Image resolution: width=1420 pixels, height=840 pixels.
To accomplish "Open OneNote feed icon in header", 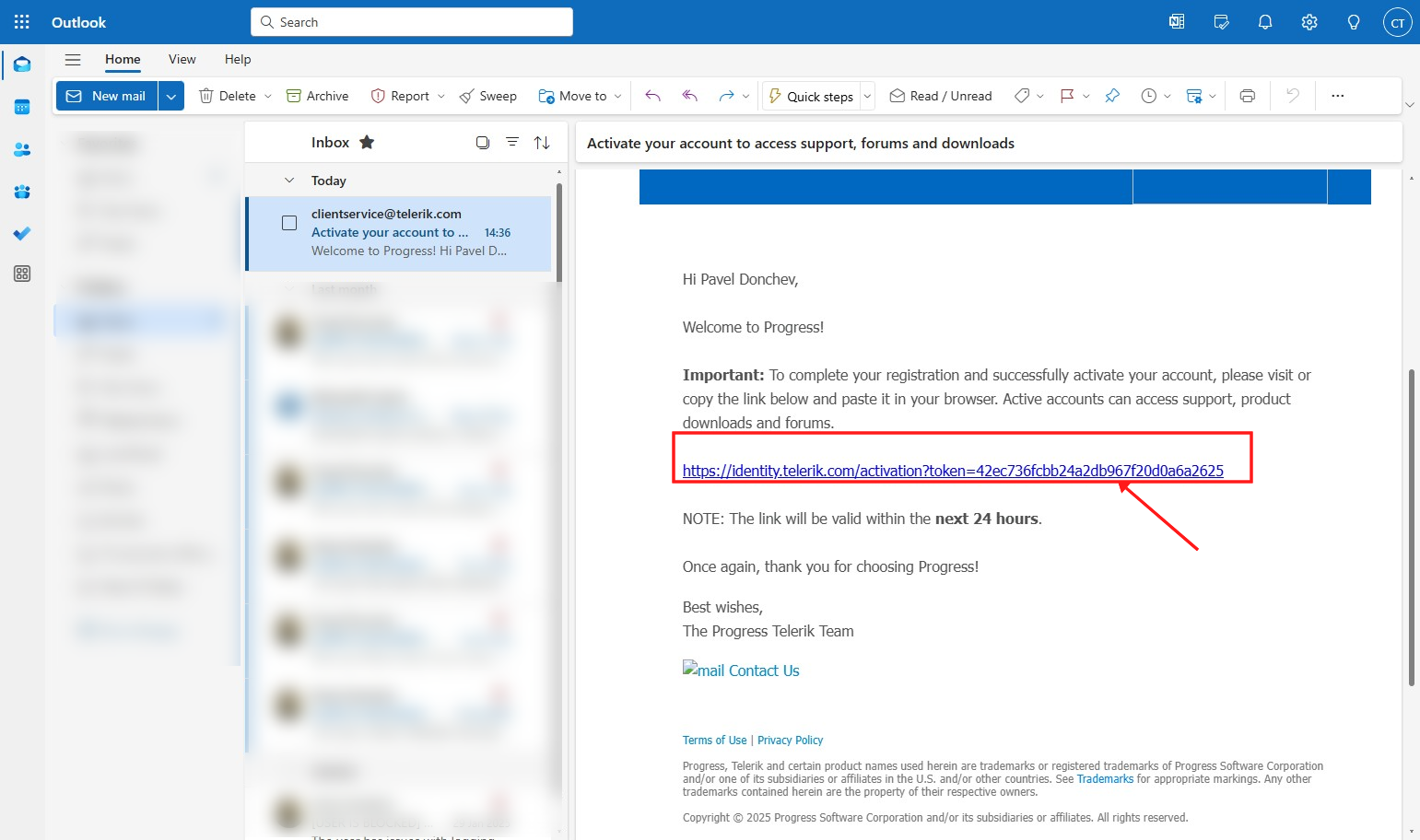I will click(1177, 22).
